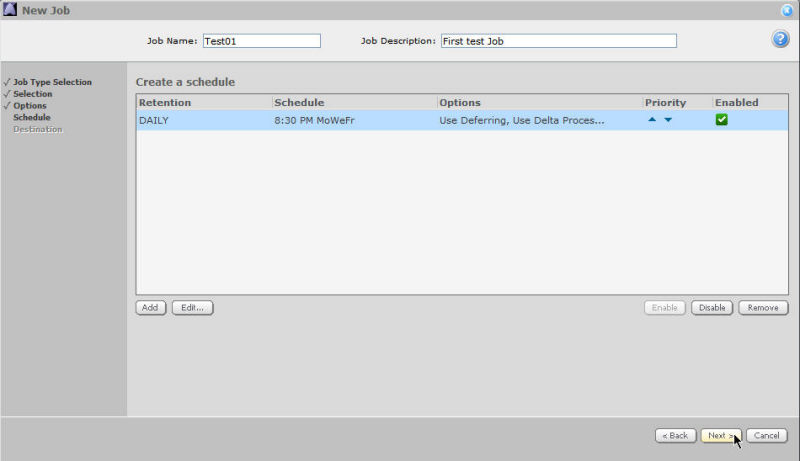The height and width of the screenshot is (461, 800).
Task: Click Next to proceed to Destination
Action: [720, 436]
